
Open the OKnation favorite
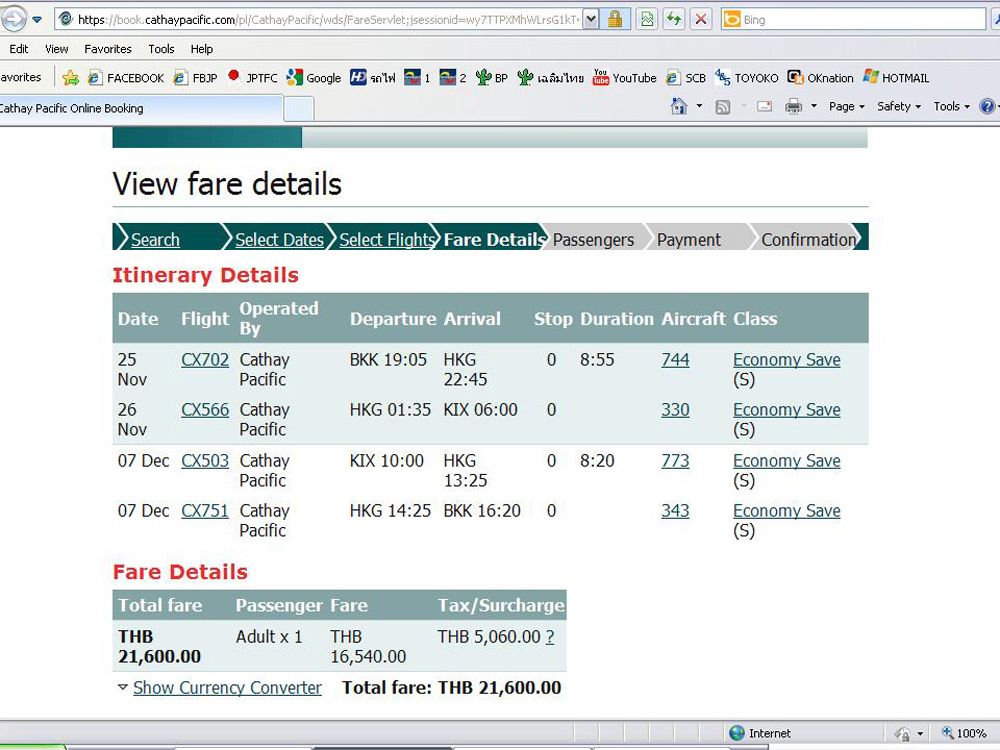pos(820,78)
